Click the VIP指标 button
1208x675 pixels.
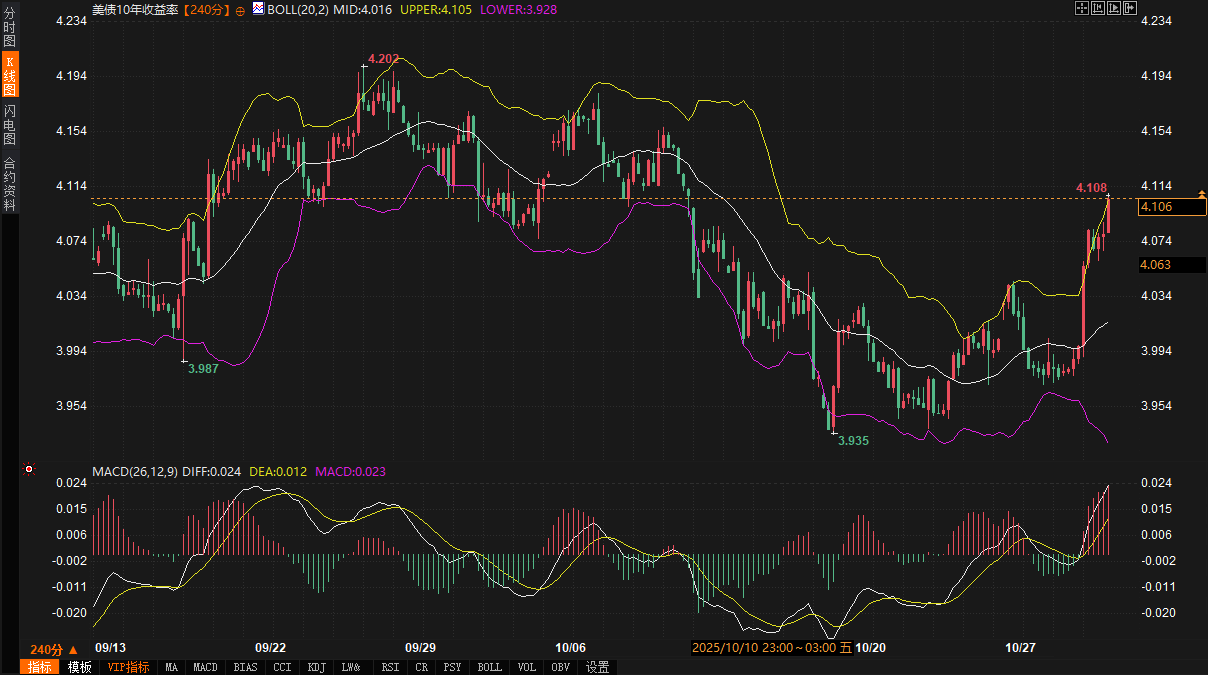[x=128, y=667]
